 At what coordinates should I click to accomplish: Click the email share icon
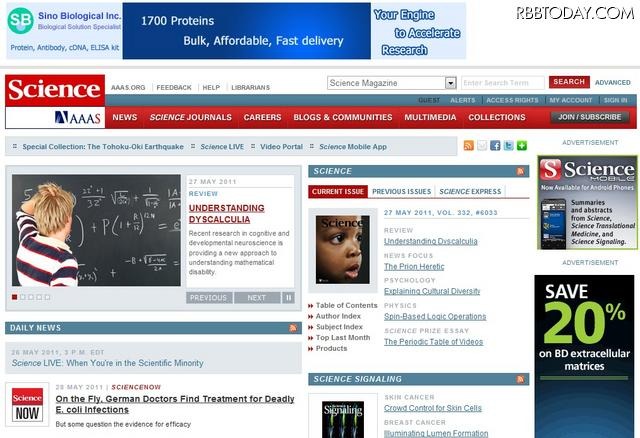[x=482, y=146]
